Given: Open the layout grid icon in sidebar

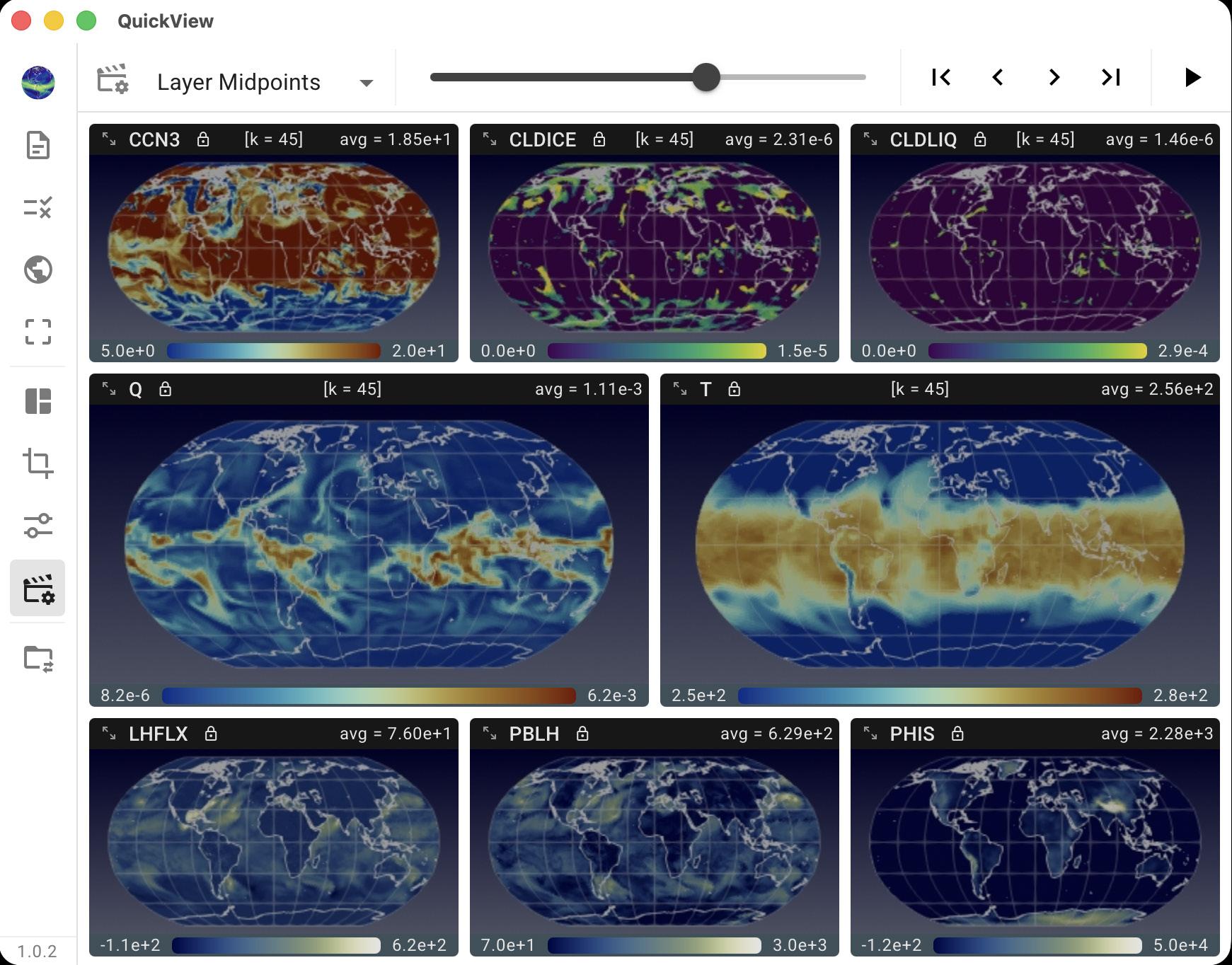Looking at the screenshot, I should pyautogui.click(x=38, y=401).
